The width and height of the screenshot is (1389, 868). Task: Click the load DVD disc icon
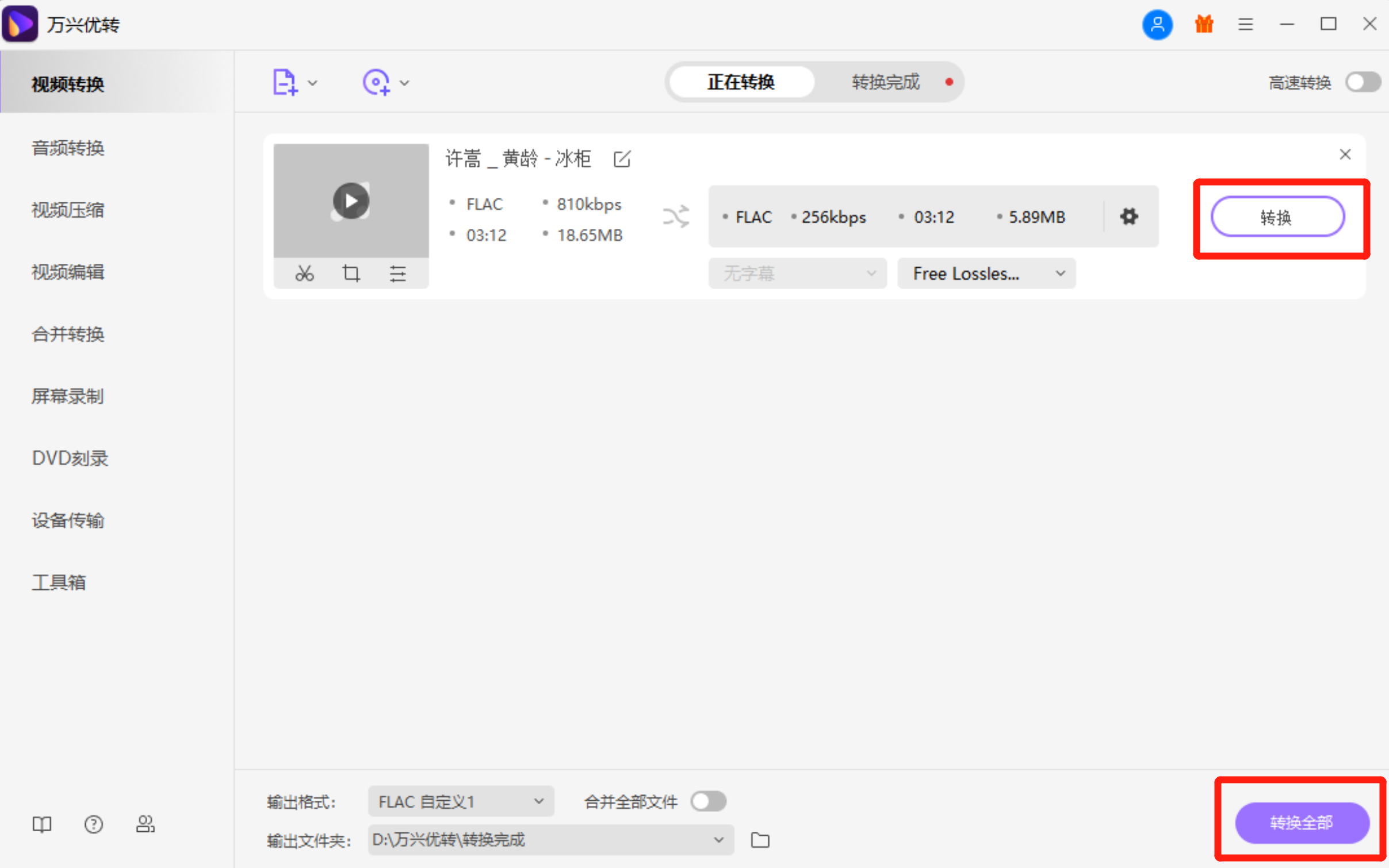click(377, 82)
